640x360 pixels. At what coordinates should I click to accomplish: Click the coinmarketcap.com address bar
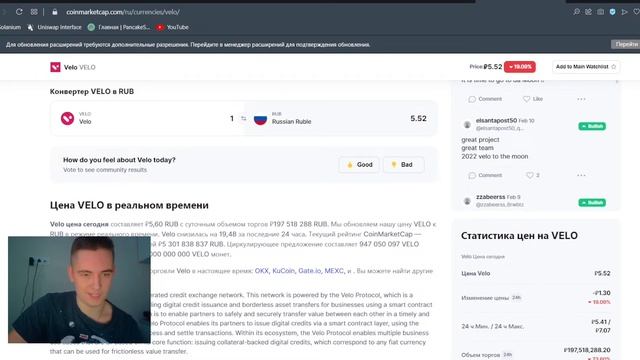coord(123,12)
